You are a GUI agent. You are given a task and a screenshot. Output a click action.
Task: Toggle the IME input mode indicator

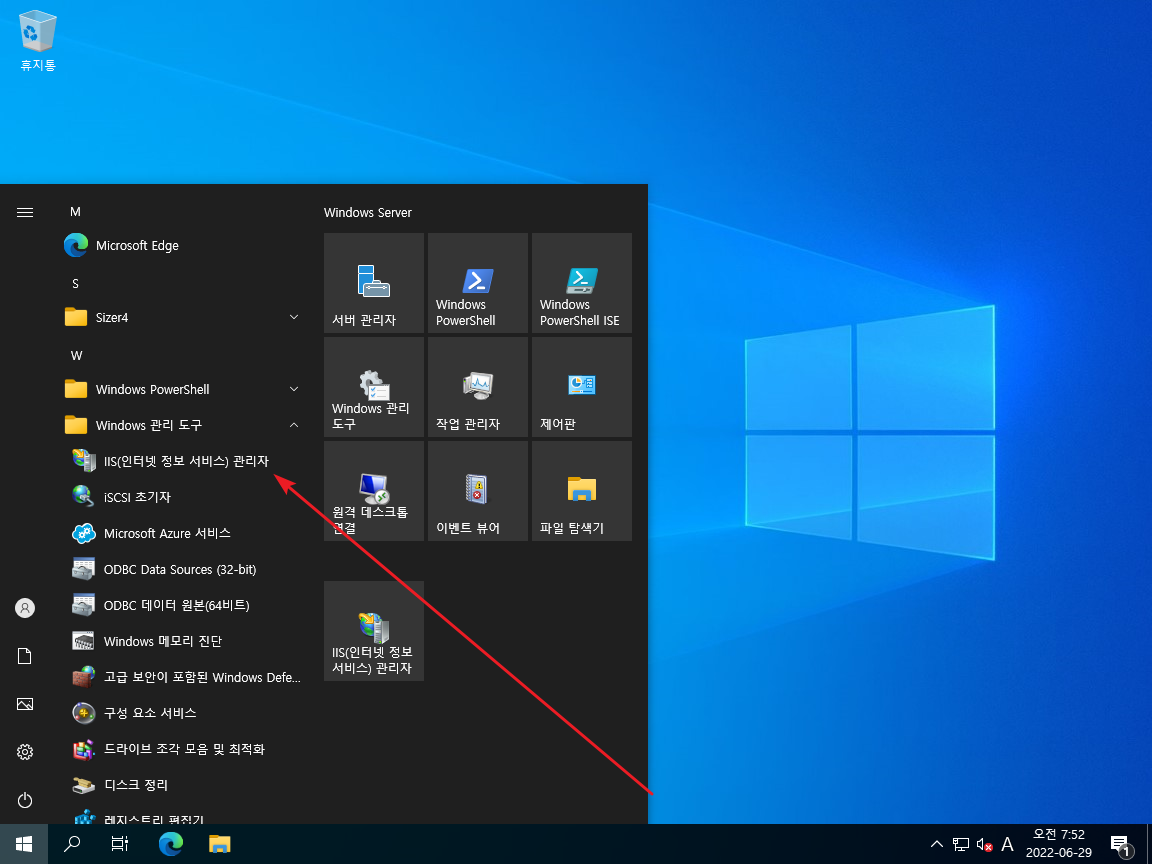[1007, 844]
